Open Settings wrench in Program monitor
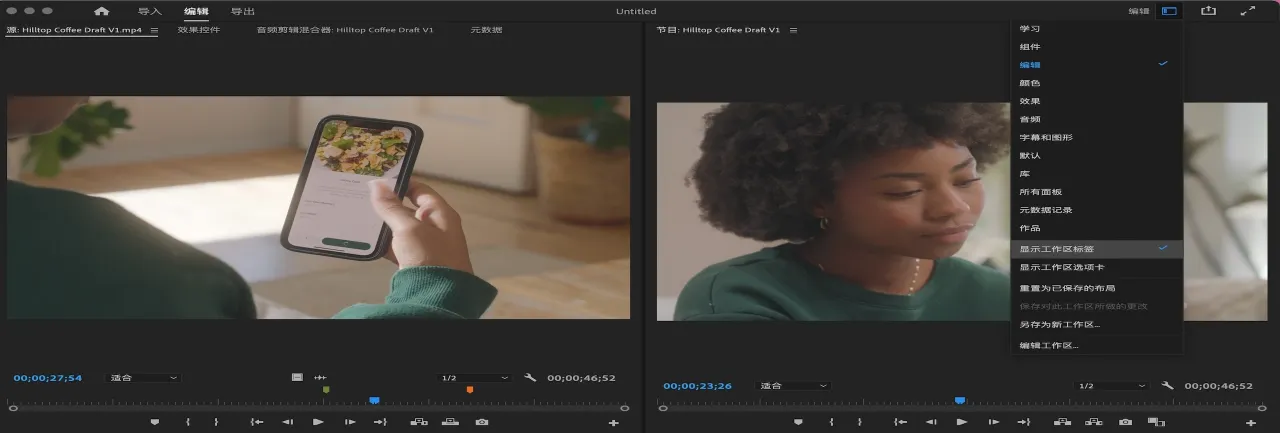 (1167, 385)
